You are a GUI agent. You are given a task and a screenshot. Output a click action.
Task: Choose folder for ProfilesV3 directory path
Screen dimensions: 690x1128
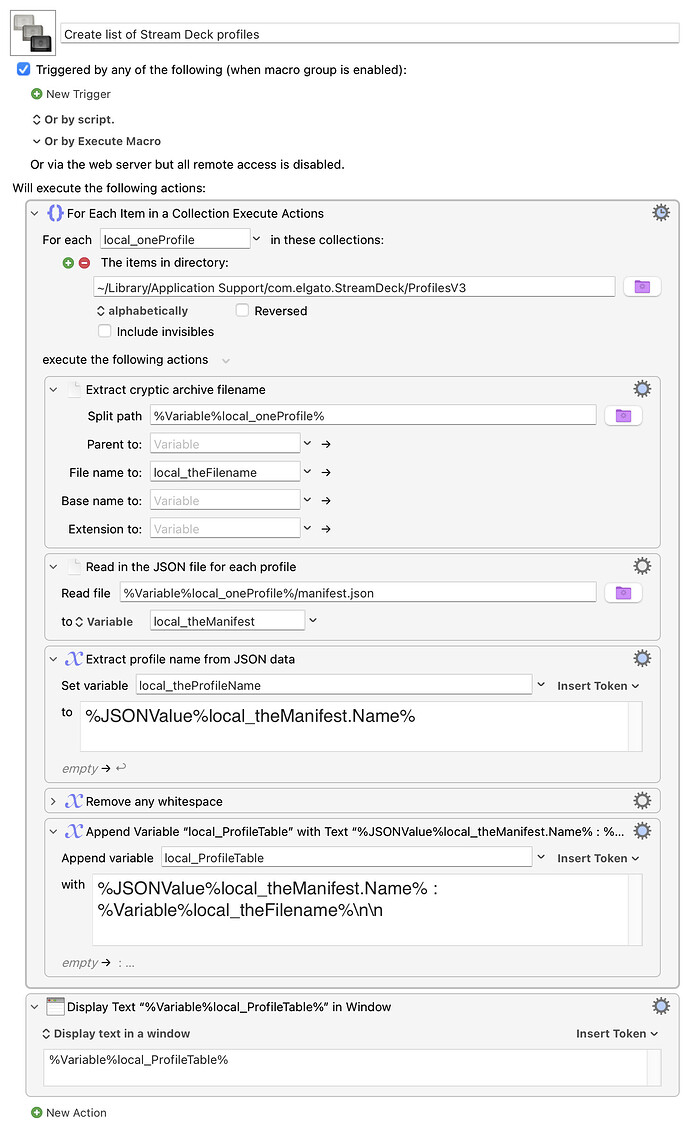pyautogui.click(x=642, y=287)
